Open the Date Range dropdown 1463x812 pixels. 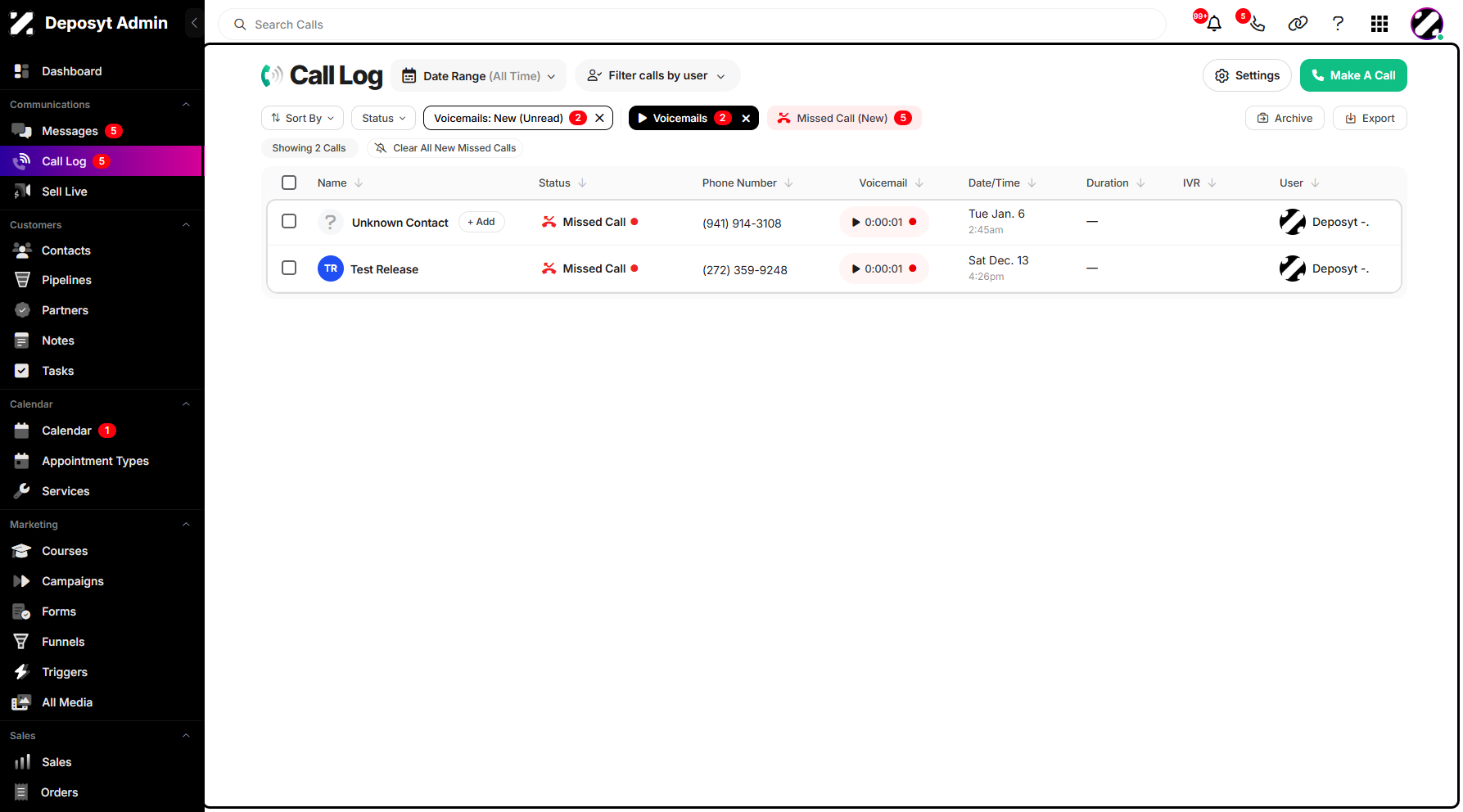(x=478, y=75)
